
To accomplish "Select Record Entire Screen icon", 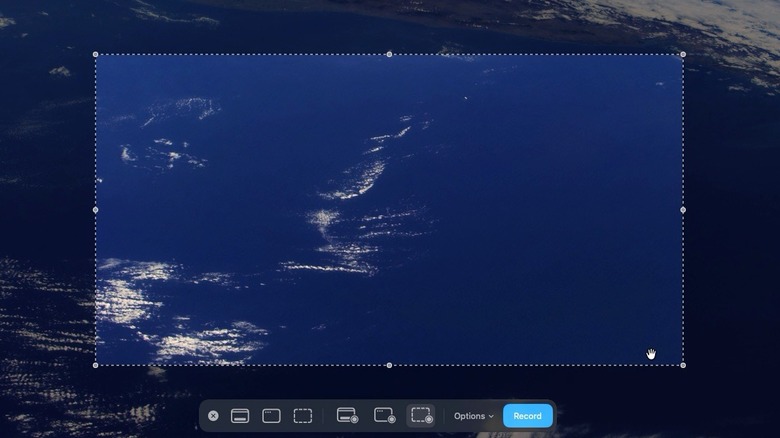I will 347,415.
